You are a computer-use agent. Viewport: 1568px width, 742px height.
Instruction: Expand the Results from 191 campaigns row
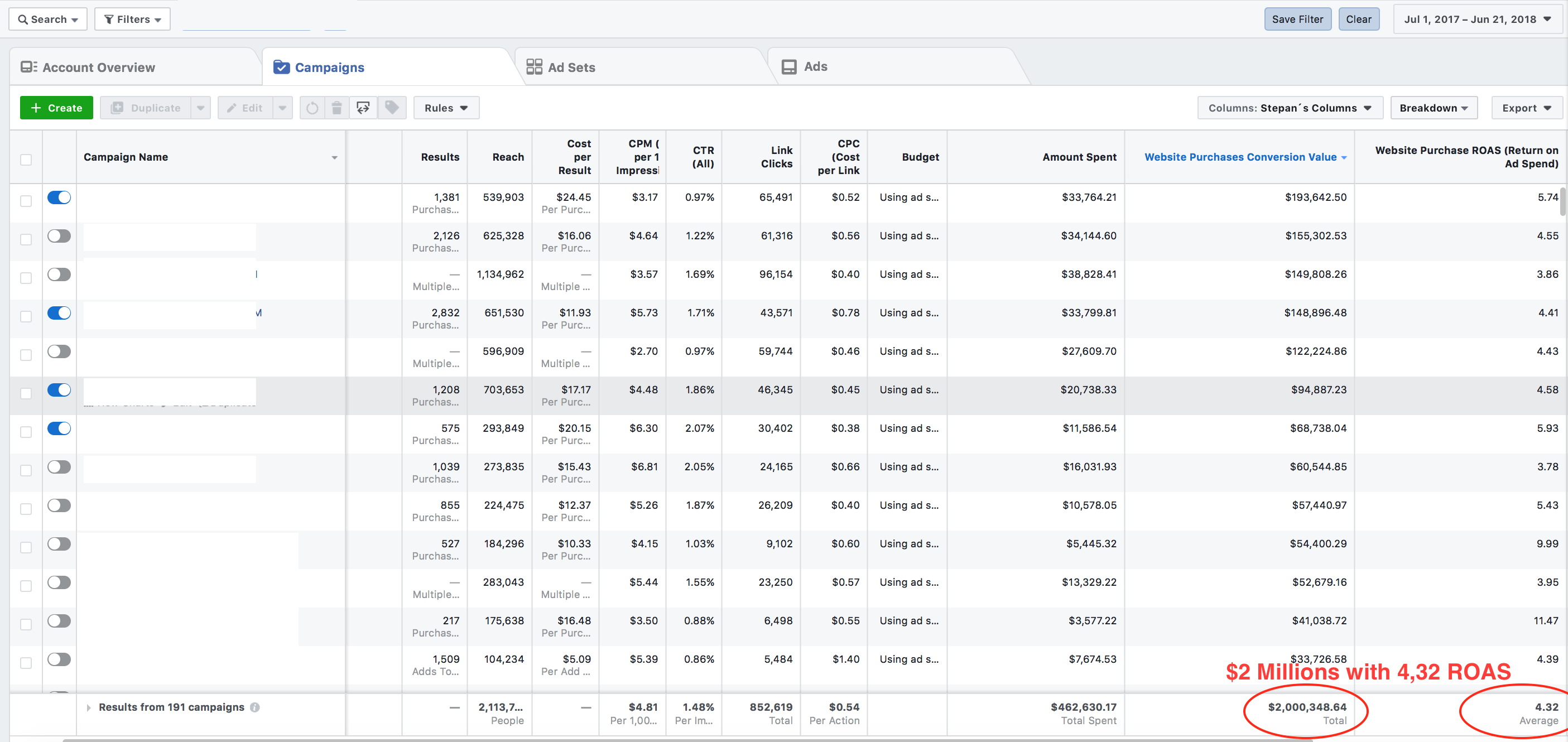[x=89, y=707]
